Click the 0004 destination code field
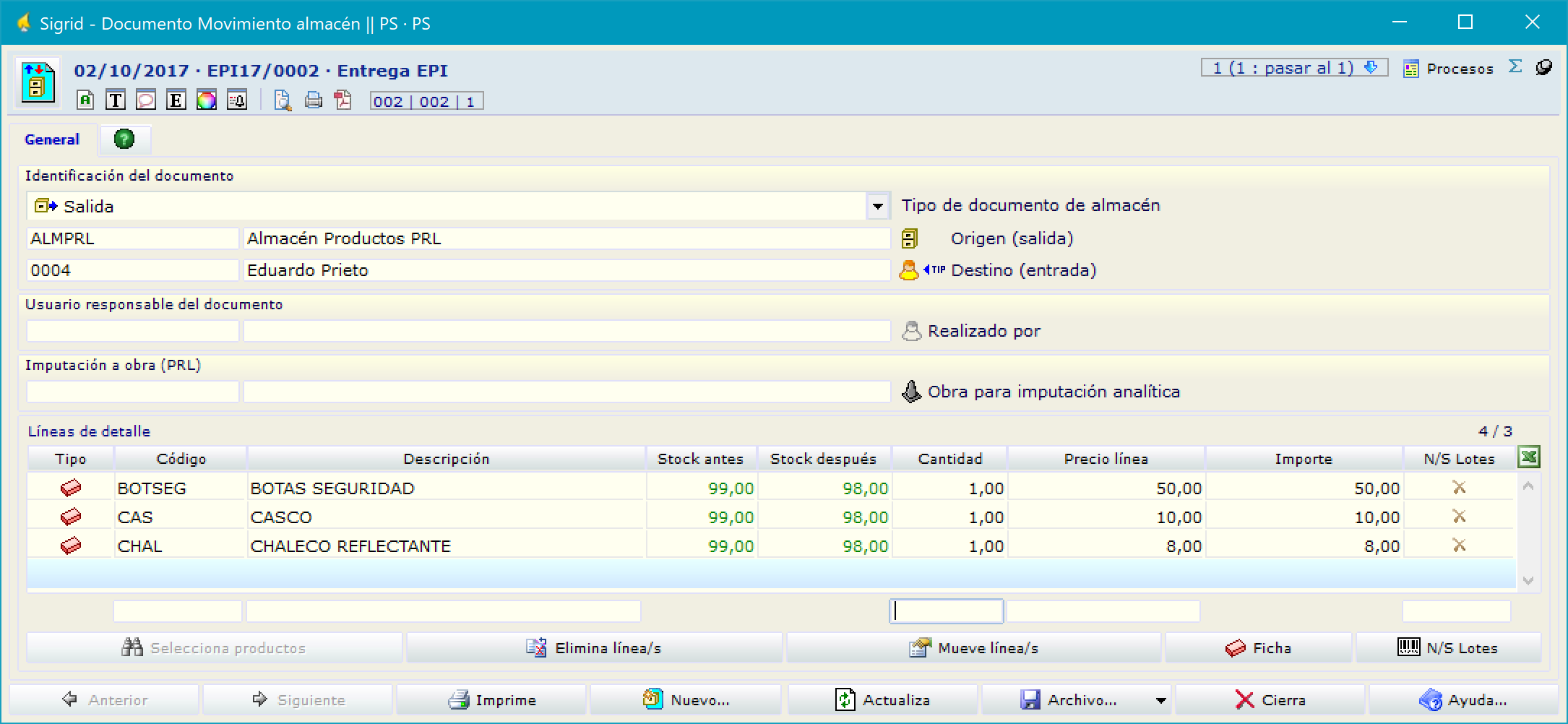1568x724 pixels. (x=132, y=270)
